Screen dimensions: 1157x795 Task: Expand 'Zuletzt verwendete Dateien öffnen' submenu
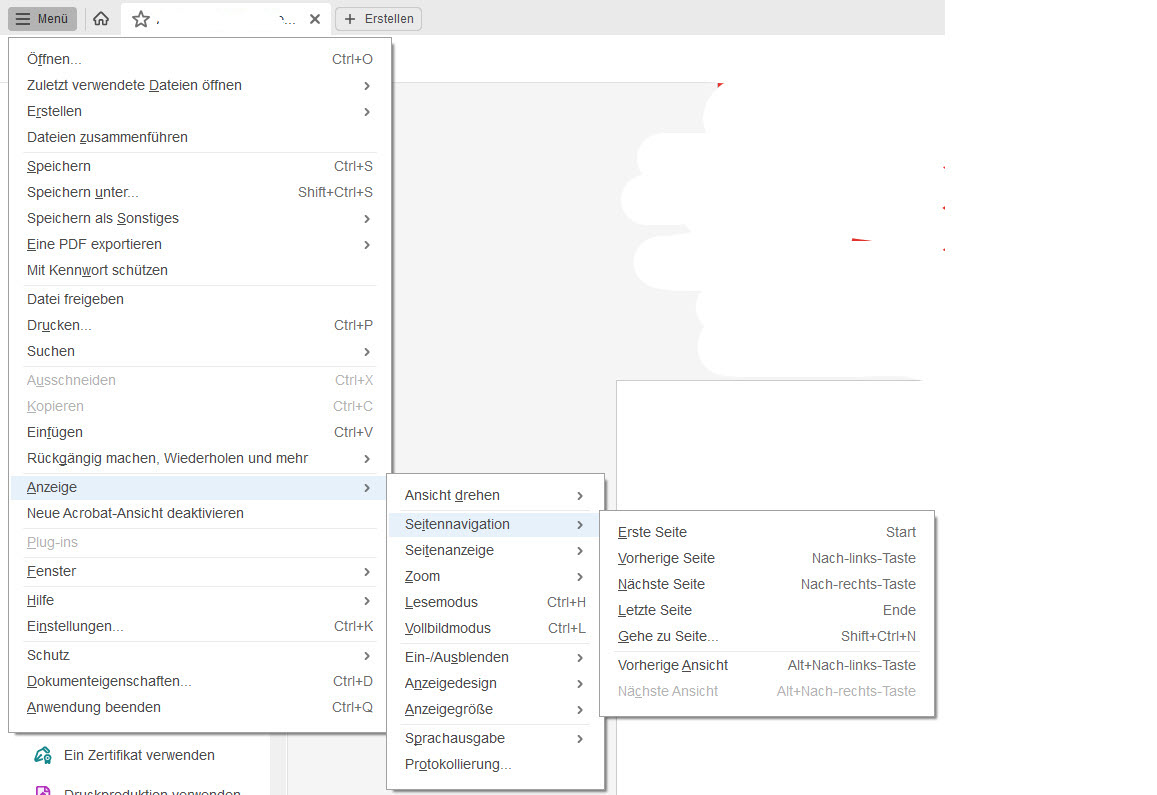[199, 86]
